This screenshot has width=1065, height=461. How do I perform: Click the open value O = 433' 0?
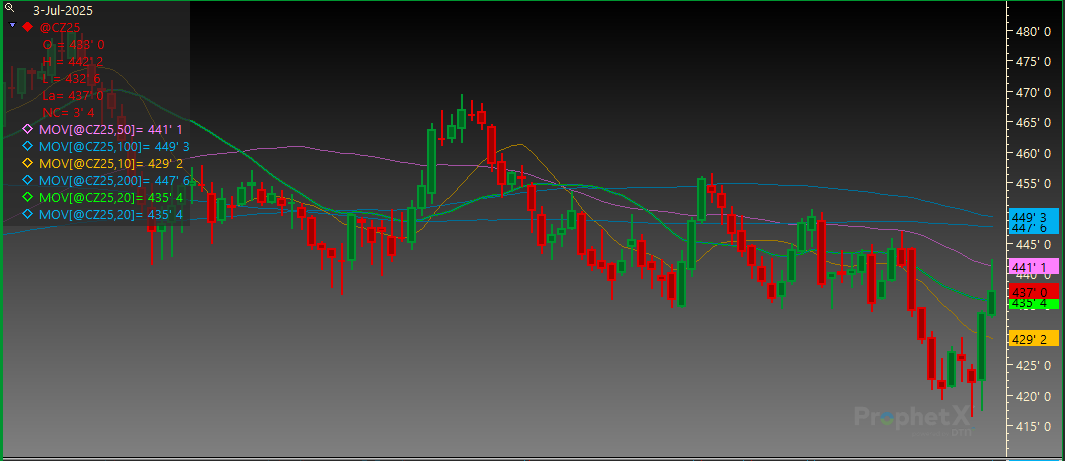[x=73, y=45]
